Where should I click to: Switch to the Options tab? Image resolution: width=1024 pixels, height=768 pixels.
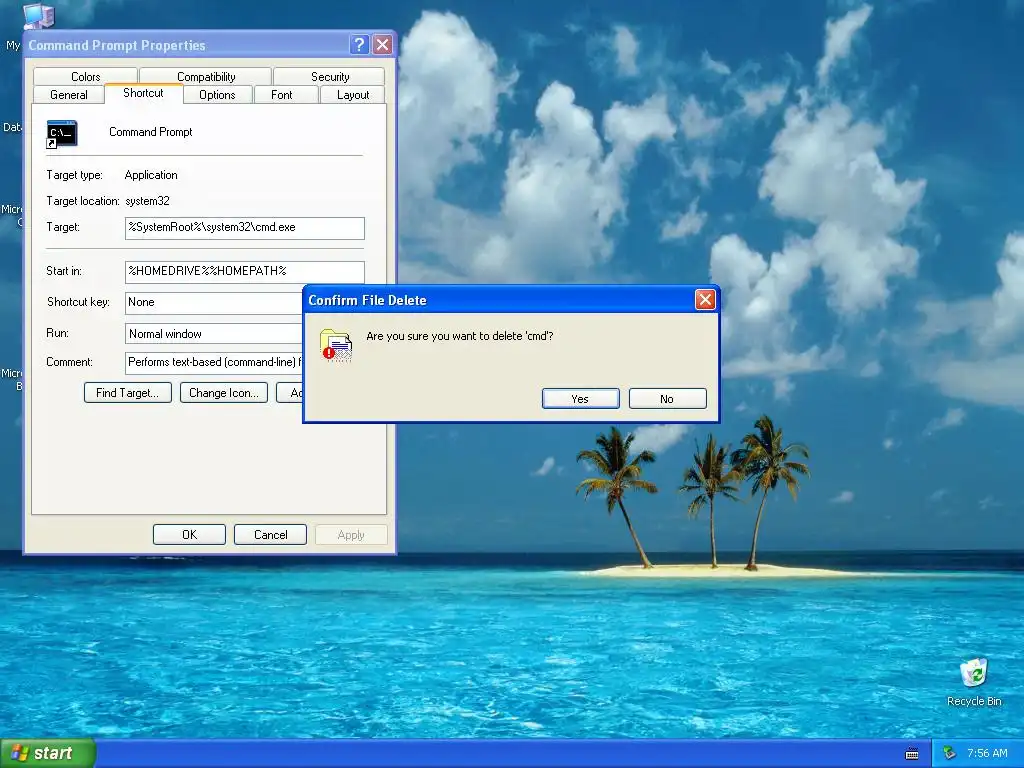pos(217,95)
